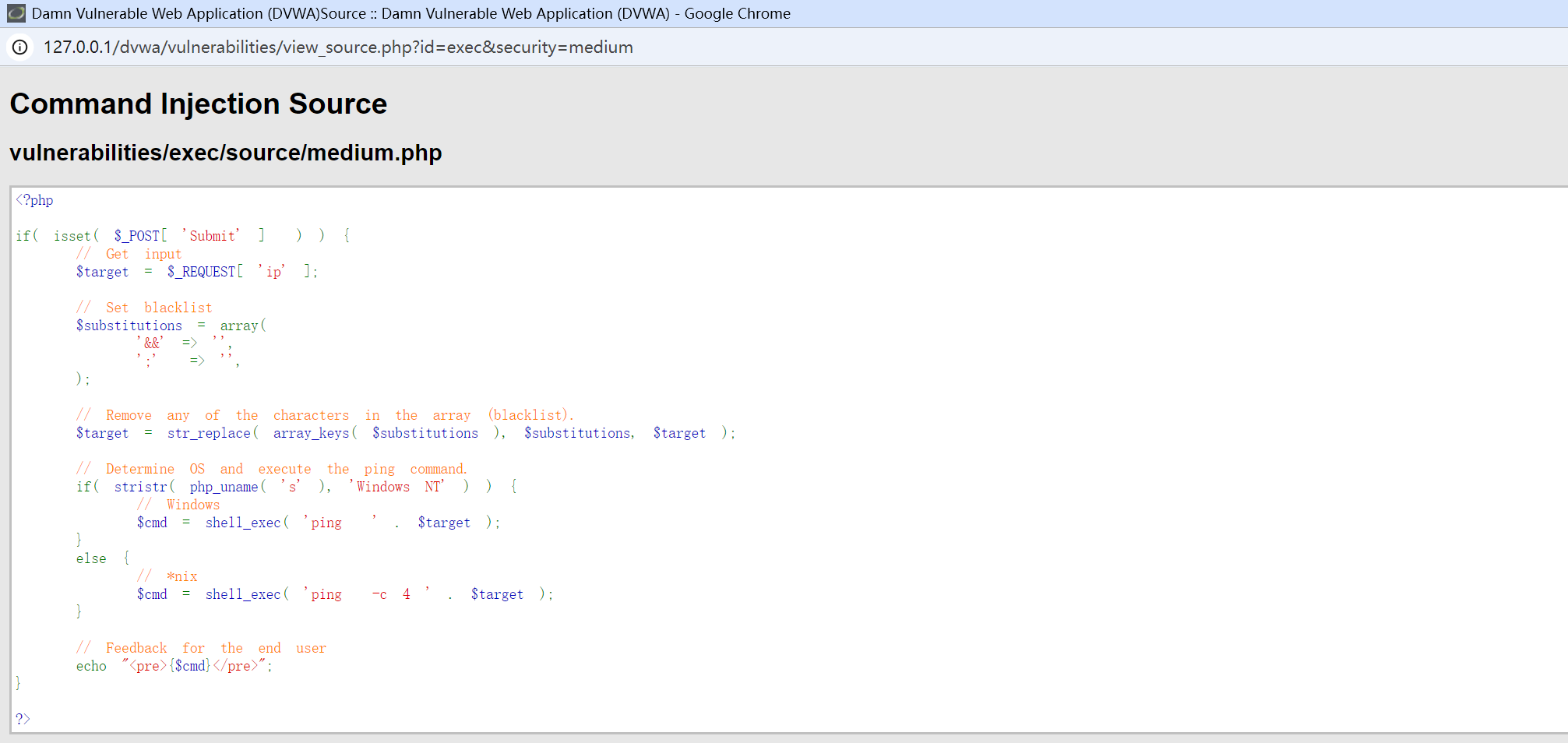1568x743 pixels.
Task: Click the // Get input comment
Action: (129, 254)
